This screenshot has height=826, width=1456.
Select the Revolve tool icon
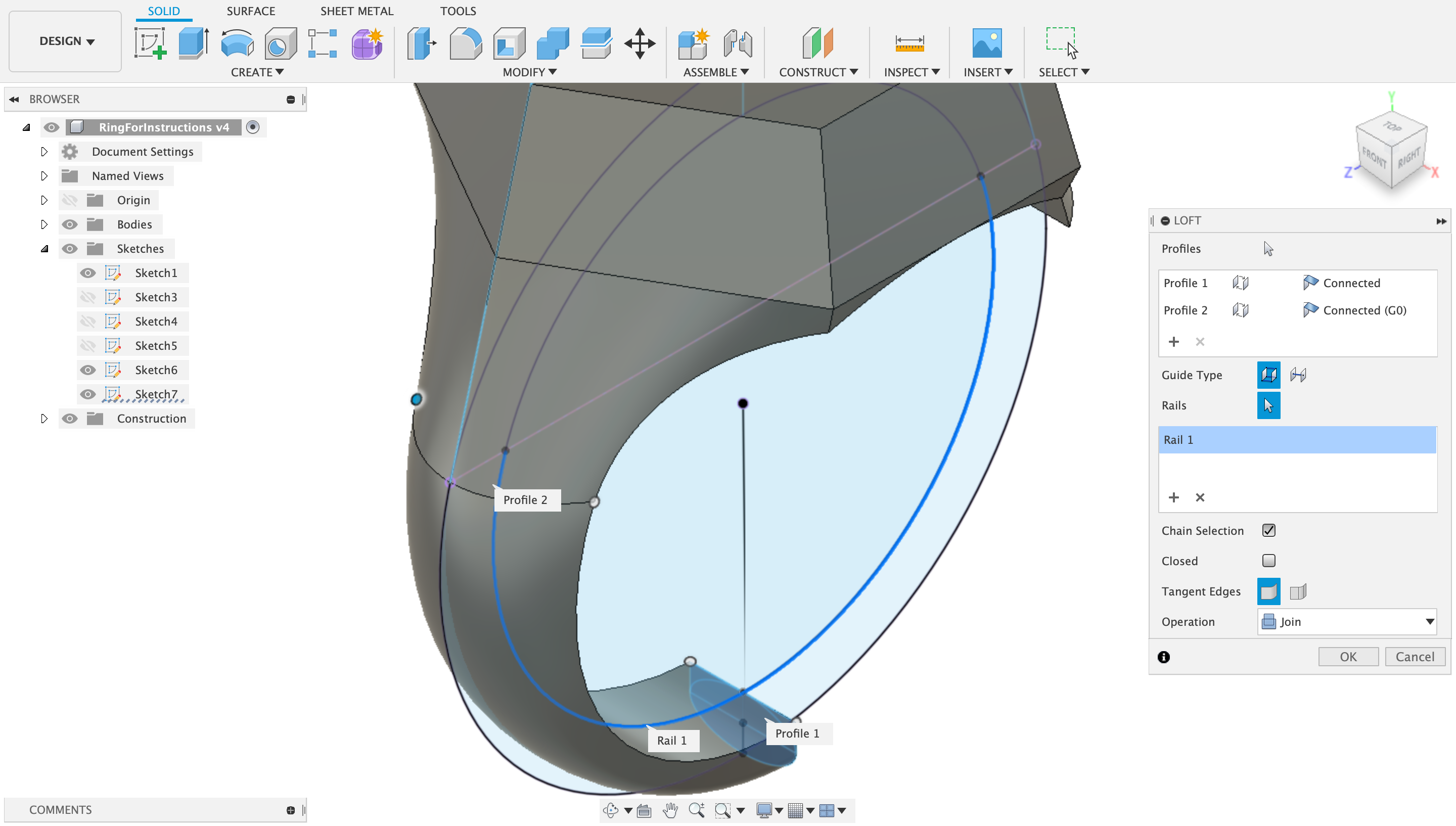pyautogui.click(x=237, y=43)
